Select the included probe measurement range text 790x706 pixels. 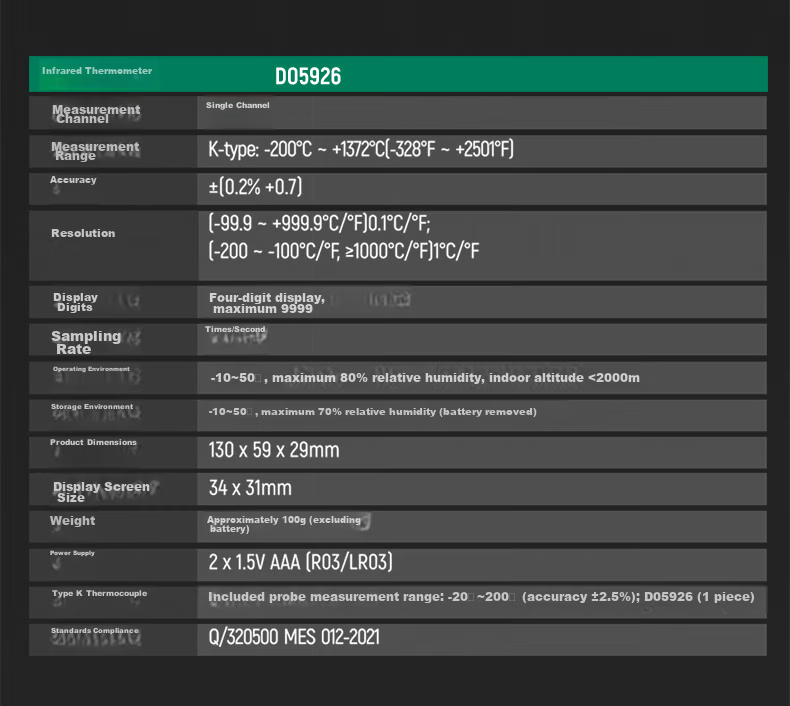[481, 597]
